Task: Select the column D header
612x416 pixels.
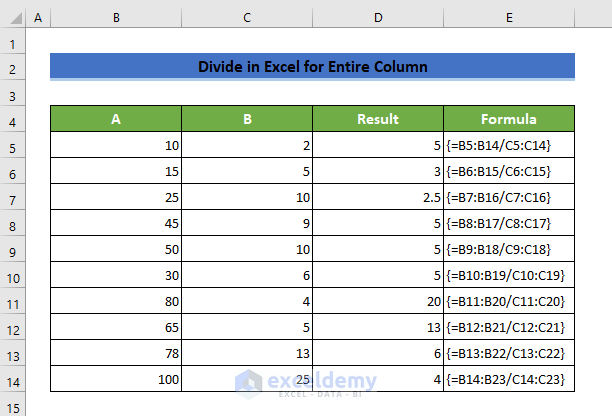Action: (377, 18)
